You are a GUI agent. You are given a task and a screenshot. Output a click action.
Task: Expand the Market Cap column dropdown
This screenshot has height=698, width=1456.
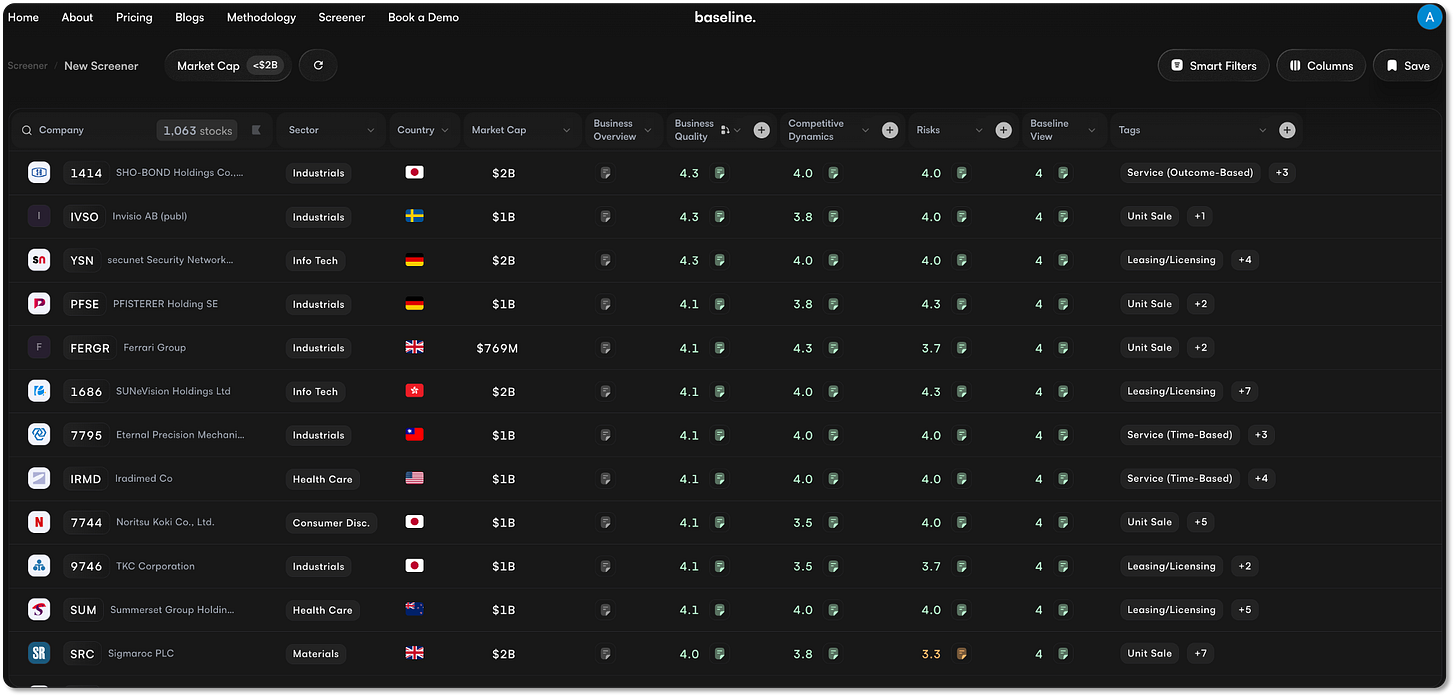click(x=566, y=130)
